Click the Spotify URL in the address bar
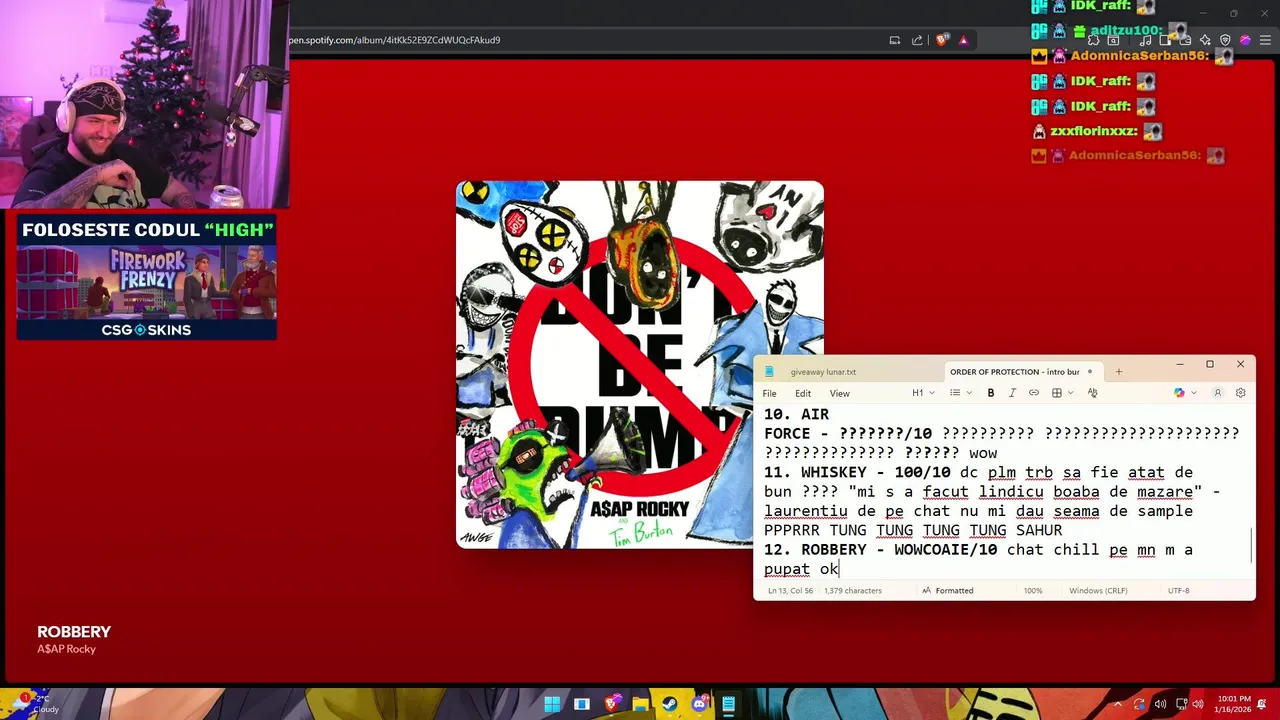The image size is (1280, 720). click(395, 40)
